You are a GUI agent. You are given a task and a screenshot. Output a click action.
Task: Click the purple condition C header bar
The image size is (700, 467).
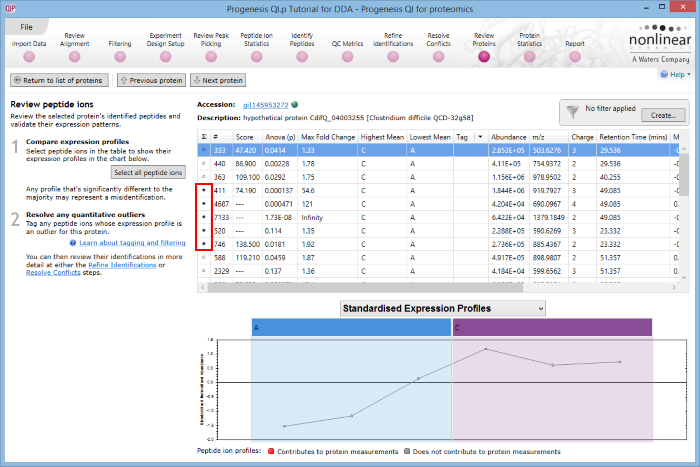tap(552, 327)
